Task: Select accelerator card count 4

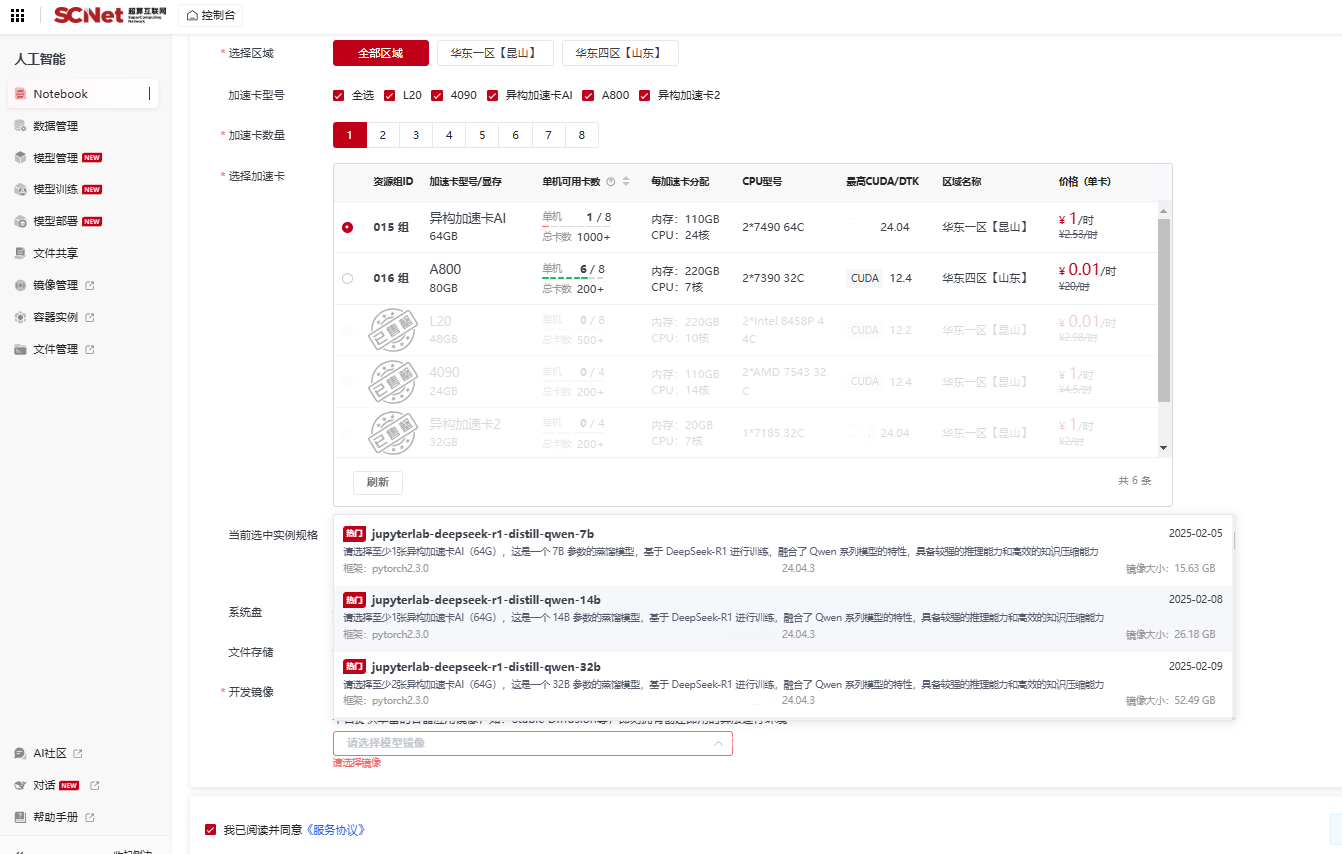Action: click(x=449, y=135)
